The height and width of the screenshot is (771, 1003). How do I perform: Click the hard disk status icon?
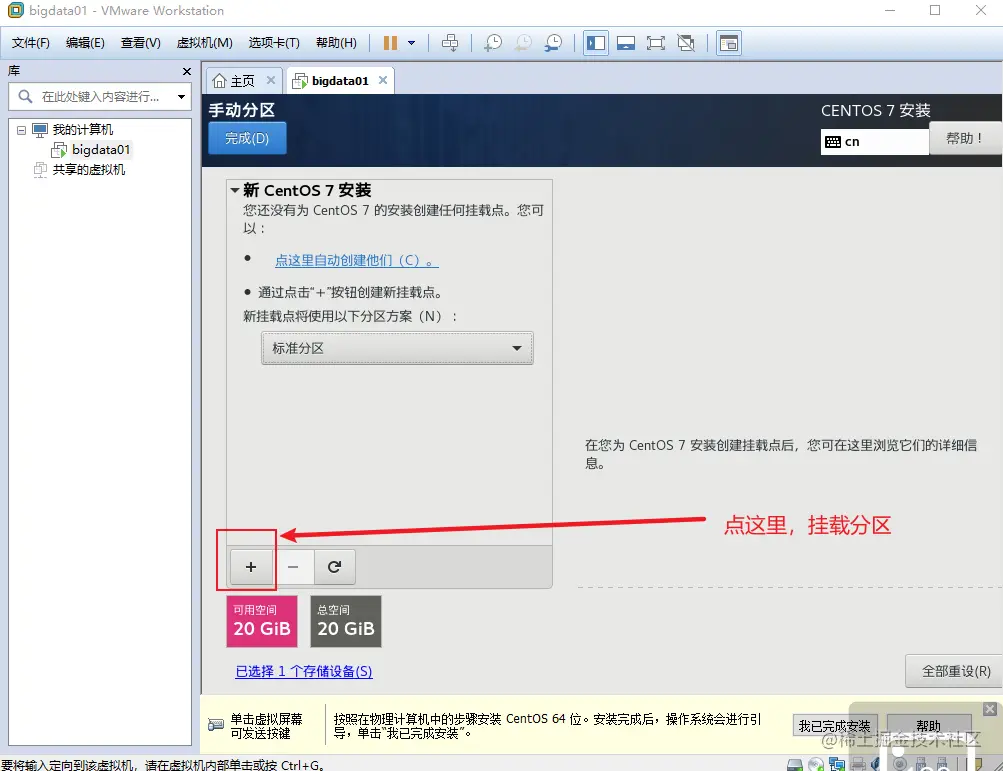click(x=795, y=765)
